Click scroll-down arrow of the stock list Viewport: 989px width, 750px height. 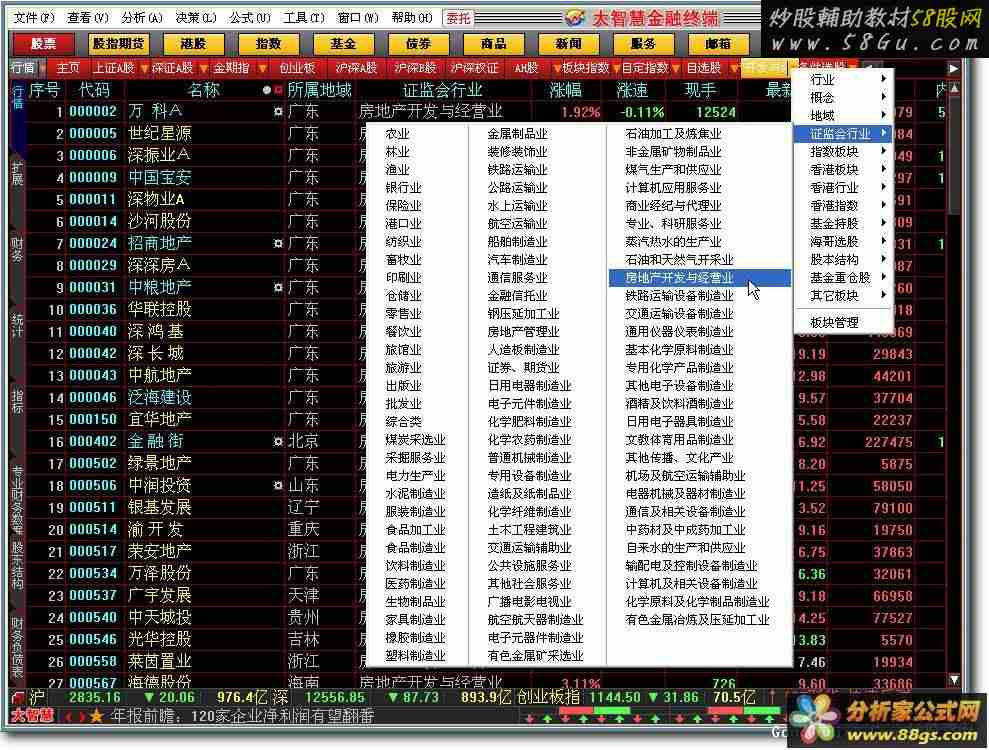pos(955,680)
